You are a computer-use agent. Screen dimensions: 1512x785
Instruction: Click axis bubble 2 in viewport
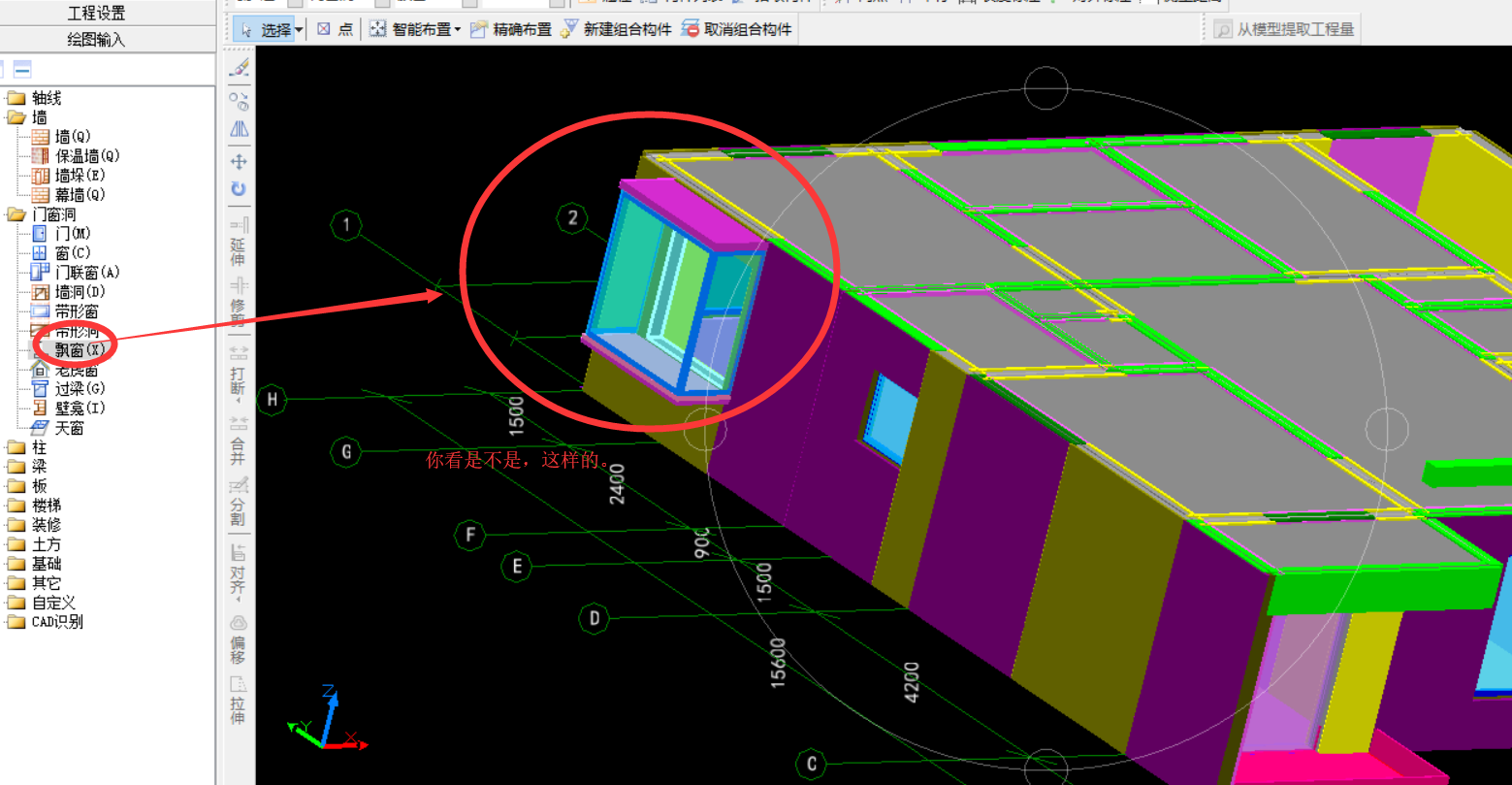pos(572,218)
